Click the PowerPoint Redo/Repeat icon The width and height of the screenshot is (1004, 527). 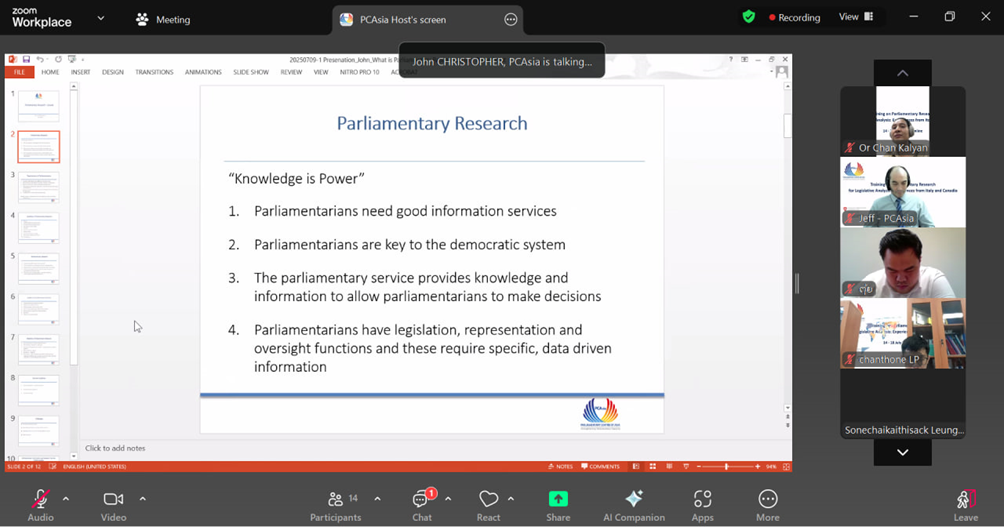(58, 60)
